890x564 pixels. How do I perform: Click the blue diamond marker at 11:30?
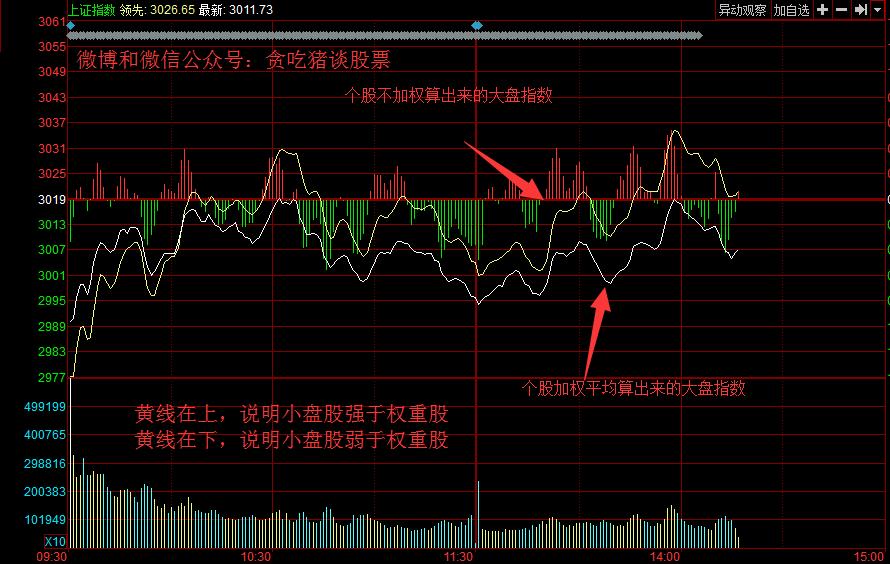tap(477, 26)
